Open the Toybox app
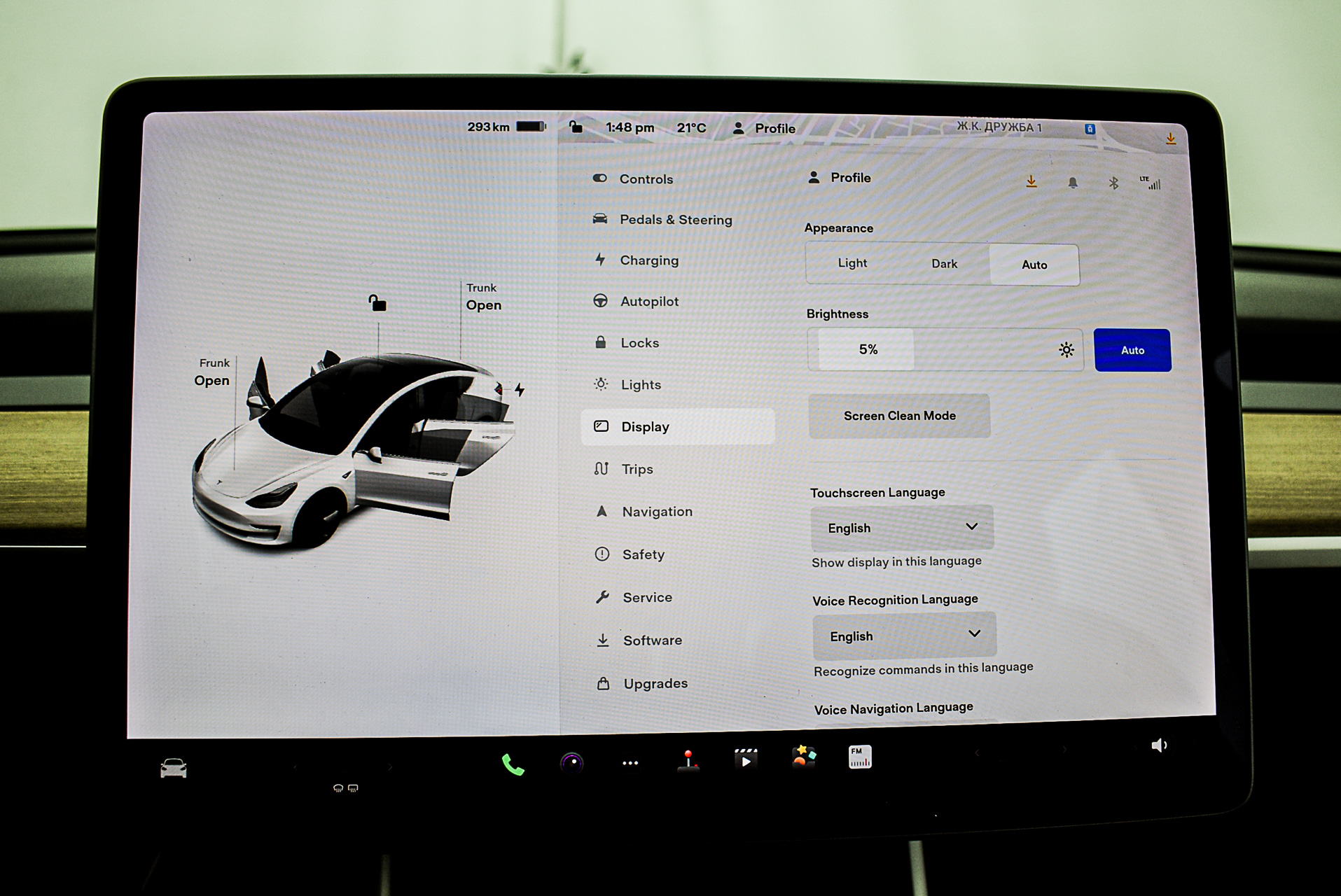 (x=804, y=757)
